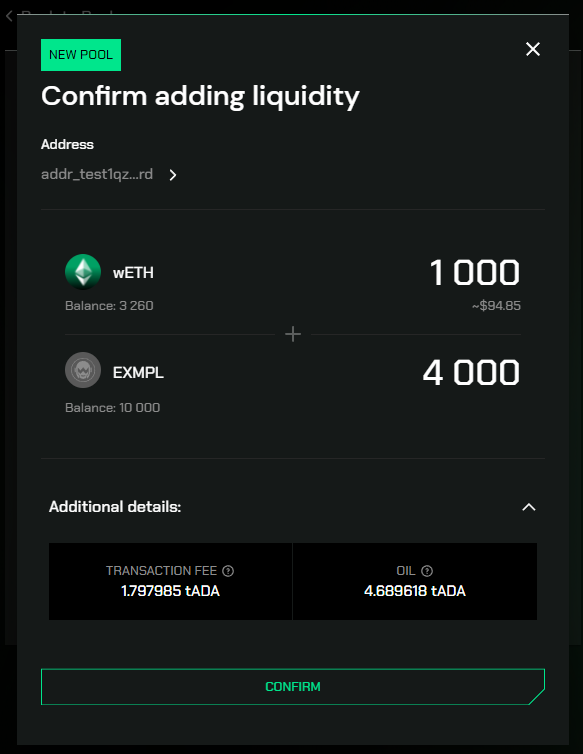The width and height of the screenshot is (583, 754).
Task: Click the 4.689618 tADA OIL box
Action: (415, 581)
